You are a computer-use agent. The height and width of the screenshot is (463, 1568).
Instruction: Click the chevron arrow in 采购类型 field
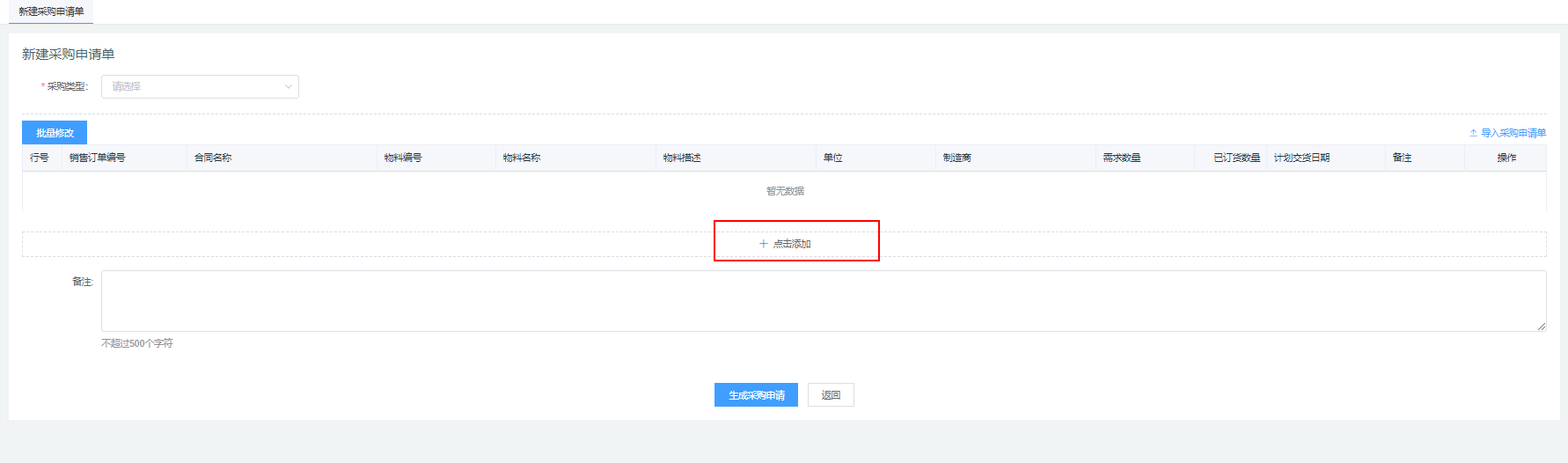pyautogui.click(x=288, y=86)
